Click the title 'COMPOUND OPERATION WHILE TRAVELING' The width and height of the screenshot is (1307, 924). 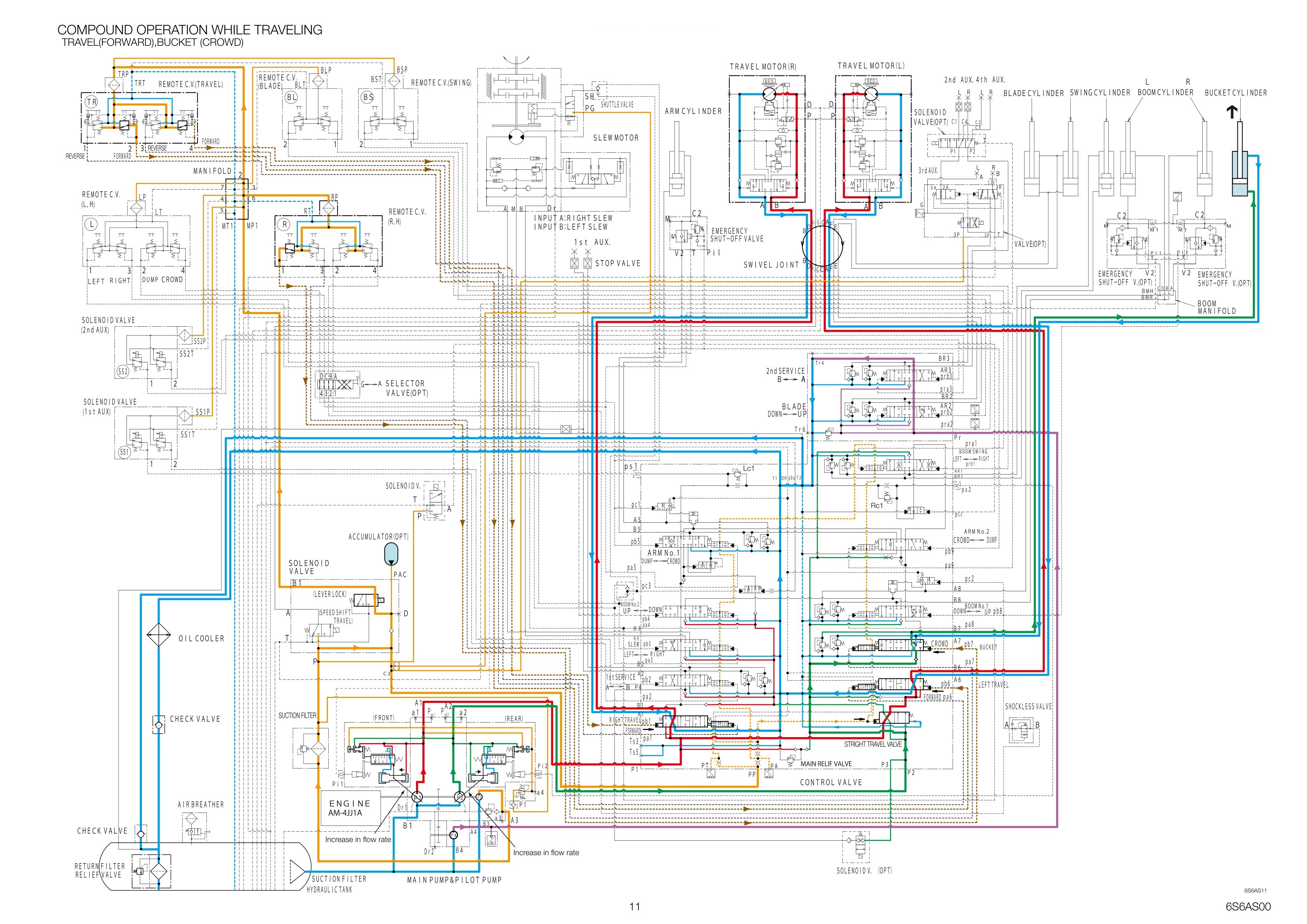(x=190, y=30)
